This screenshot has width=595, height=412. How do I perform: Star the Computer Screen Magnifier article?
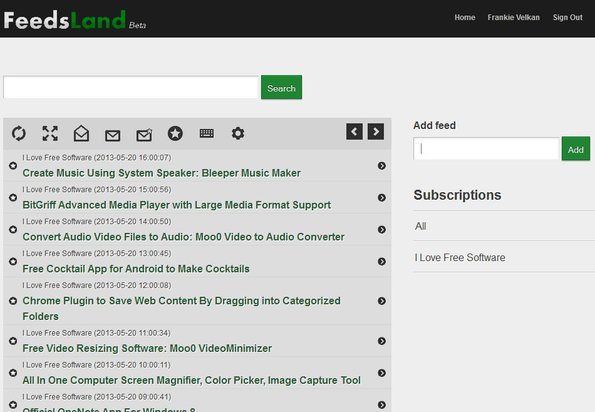point(13,373)
